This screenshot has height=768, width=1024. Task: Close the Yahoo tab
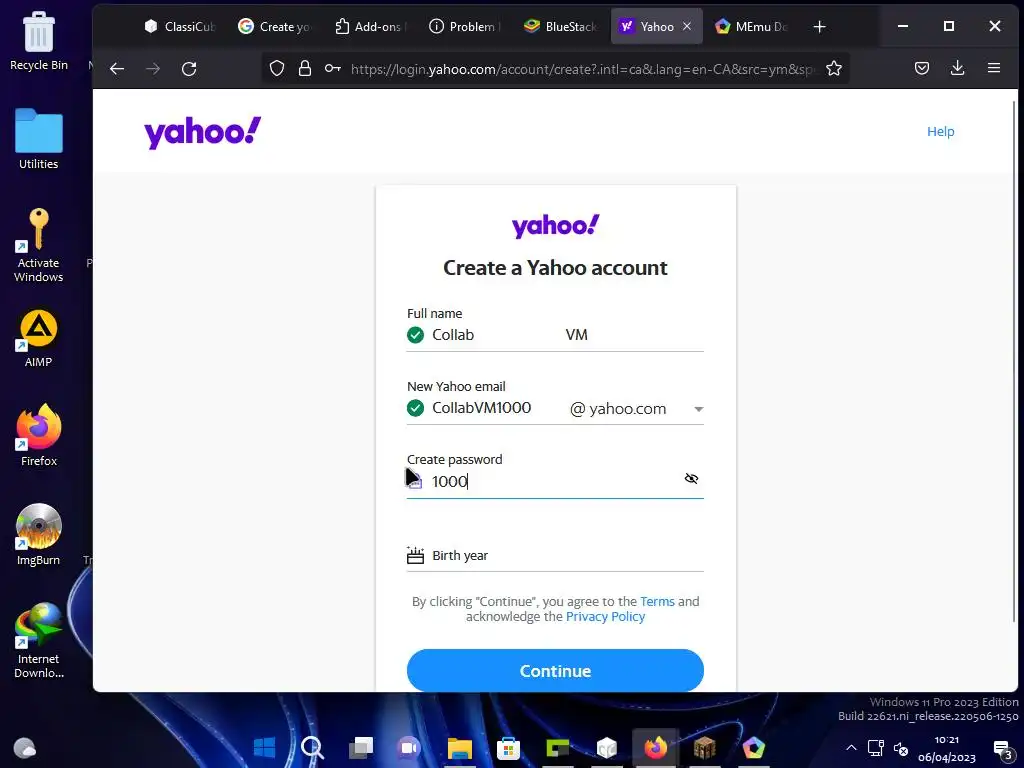click(x=687, y=26)
